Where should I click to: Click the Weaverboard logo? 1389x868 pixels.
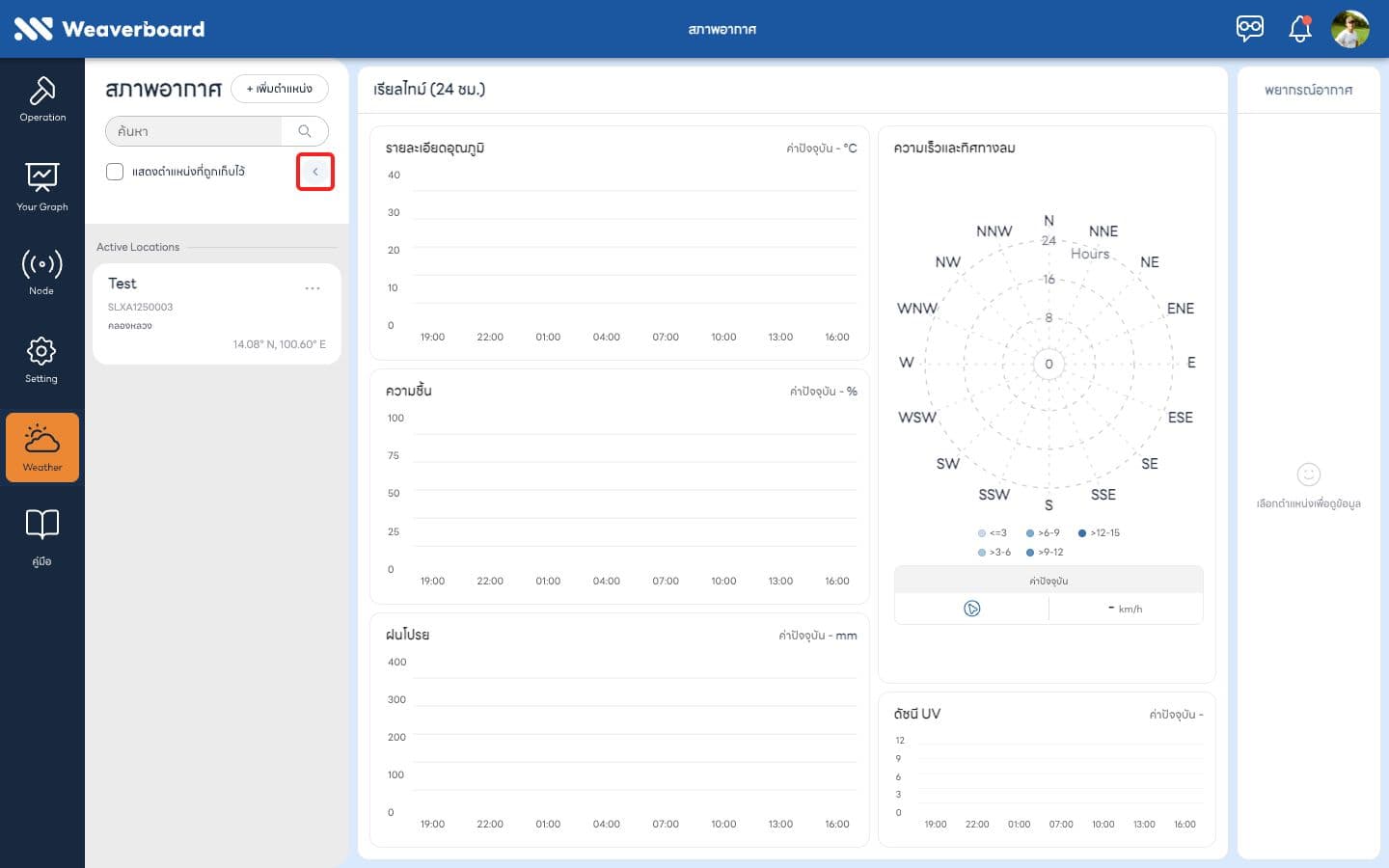coord(109,29)
